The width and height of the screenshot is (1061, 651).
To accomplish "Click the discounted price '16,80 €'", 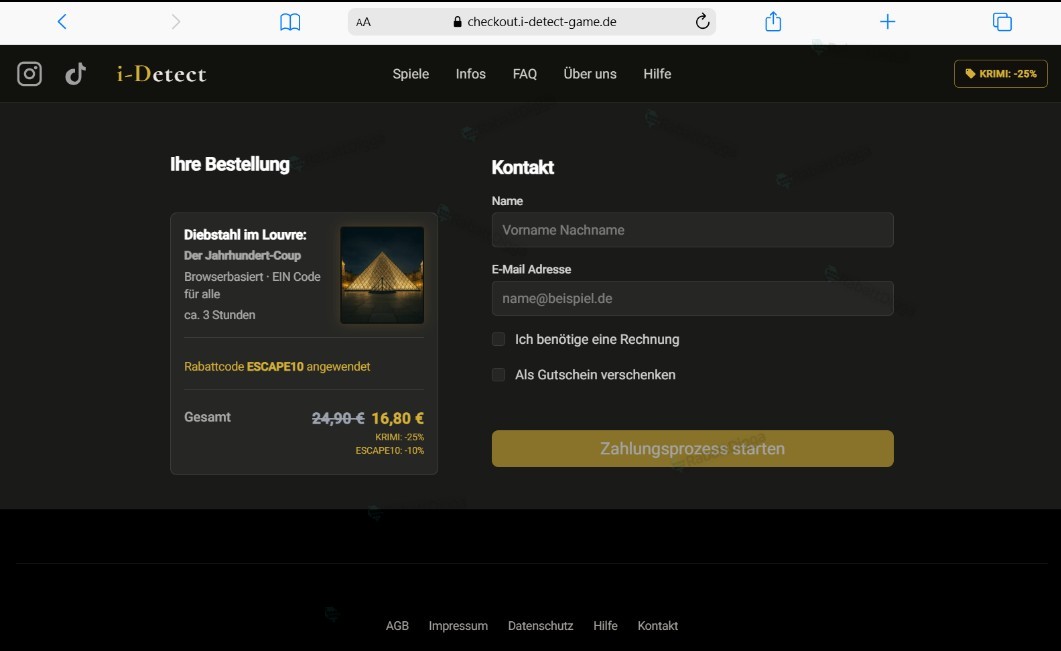I will click(x=398, y=418).
